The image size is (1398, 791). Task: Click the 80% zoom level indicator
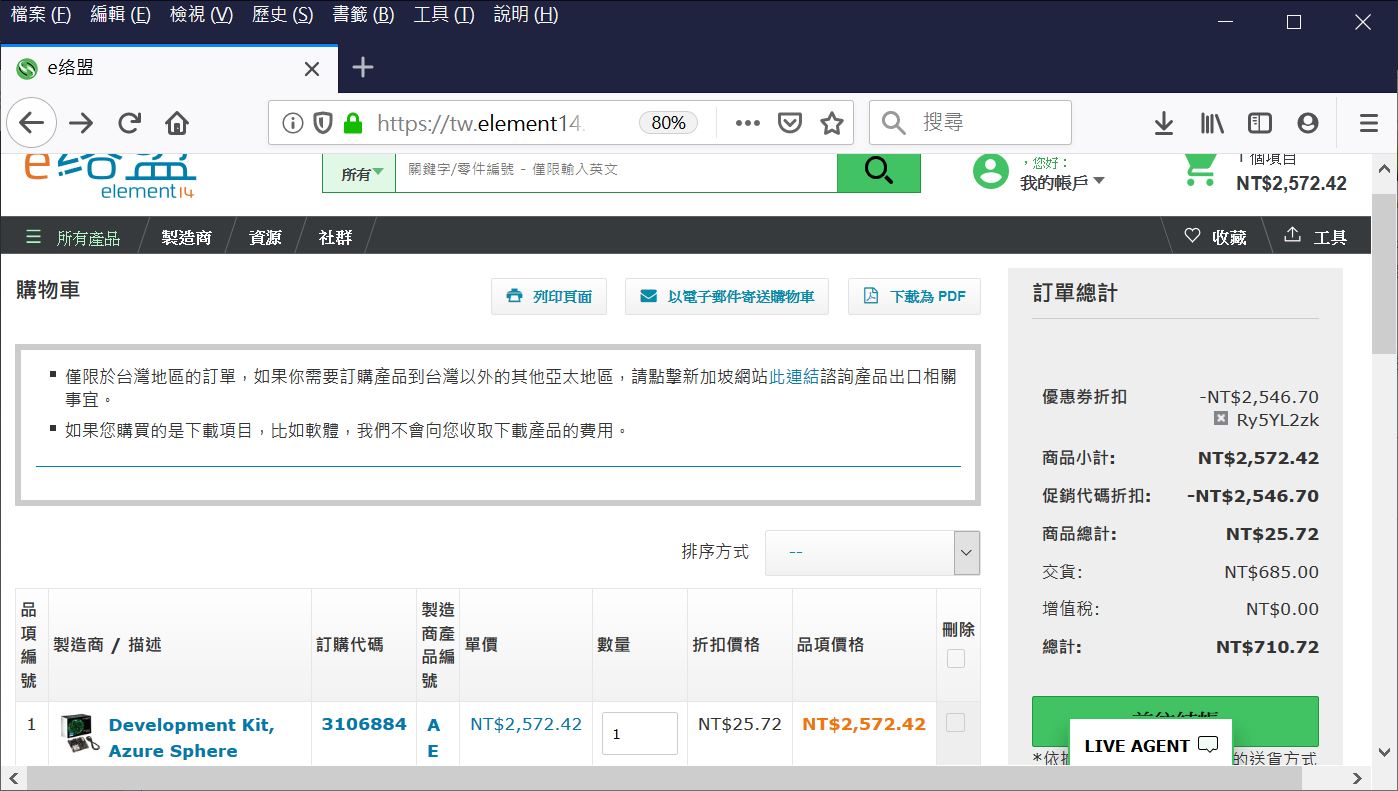point(668,123)
